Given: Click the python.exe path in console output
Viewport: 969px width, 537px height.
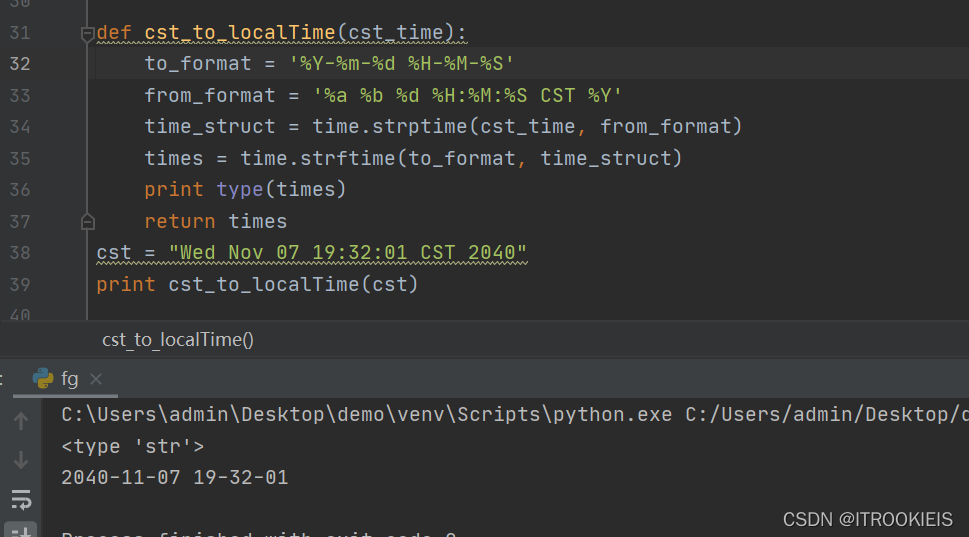Looking at the screenshot, I should [x=366, y=415].
